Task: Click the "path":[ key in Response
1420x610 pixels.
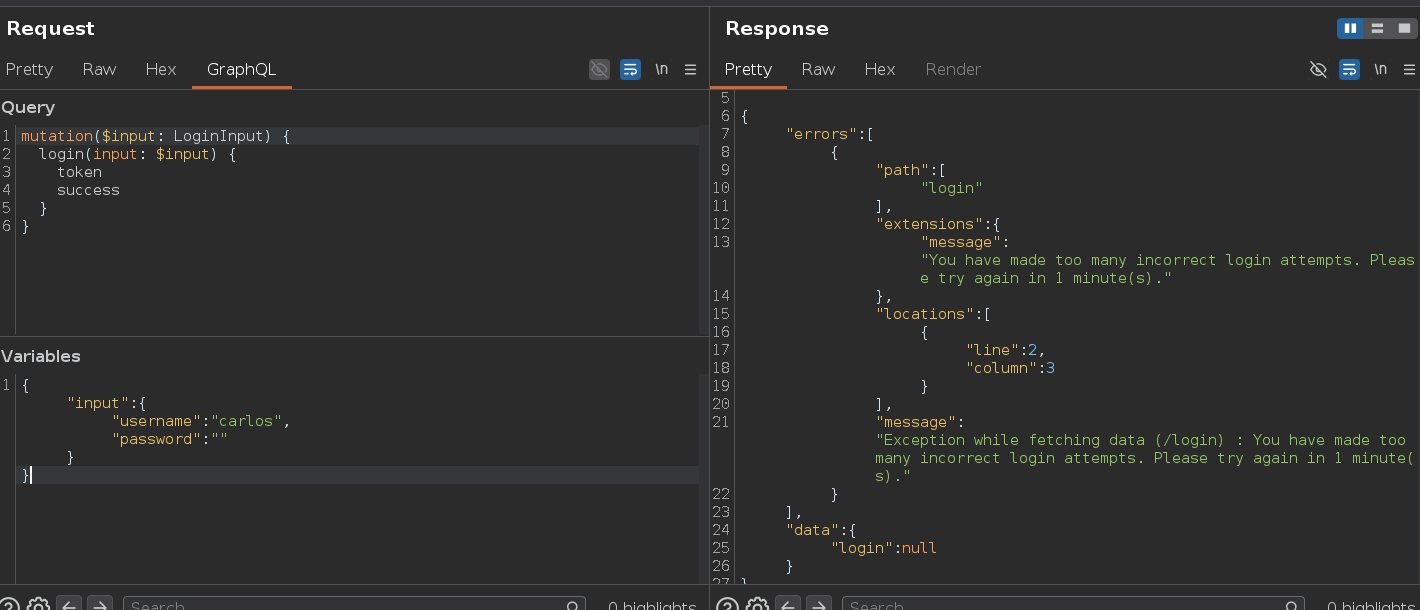Action: (911, 170)
